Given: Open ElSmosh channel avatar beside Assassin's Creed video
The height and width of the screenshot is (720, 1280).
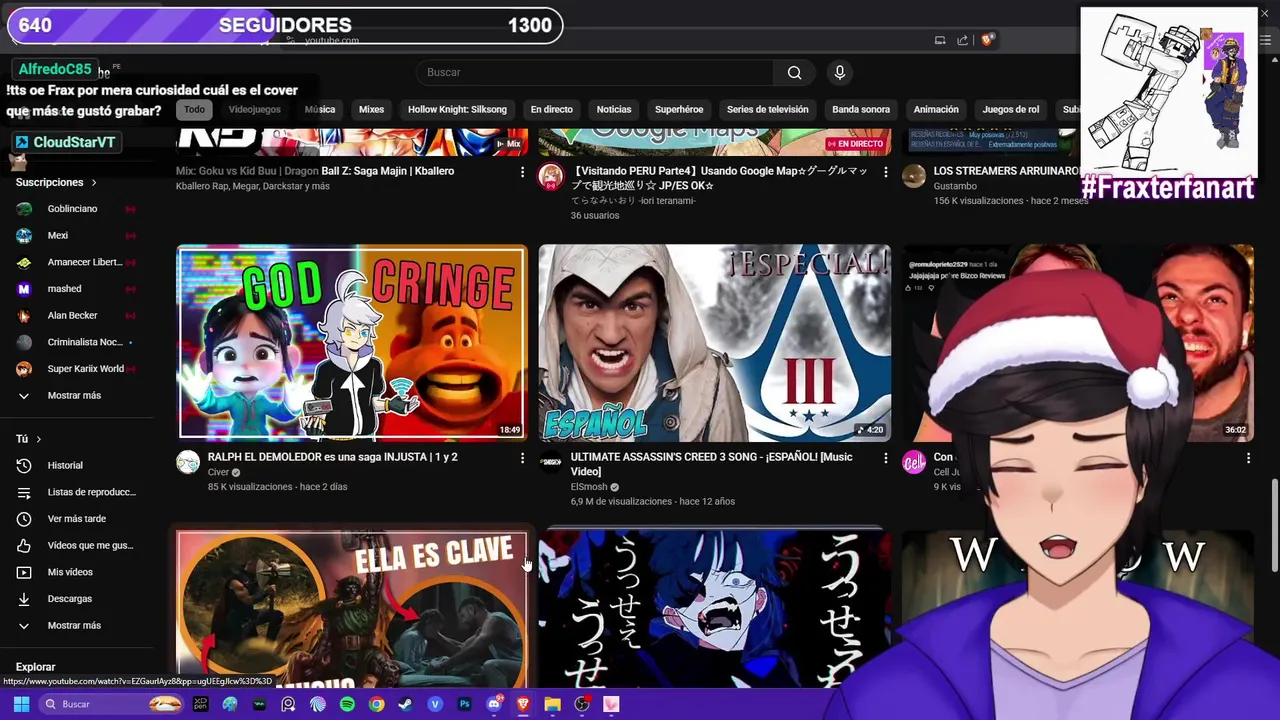Looking at the screenshot, I should coord(551,461).
